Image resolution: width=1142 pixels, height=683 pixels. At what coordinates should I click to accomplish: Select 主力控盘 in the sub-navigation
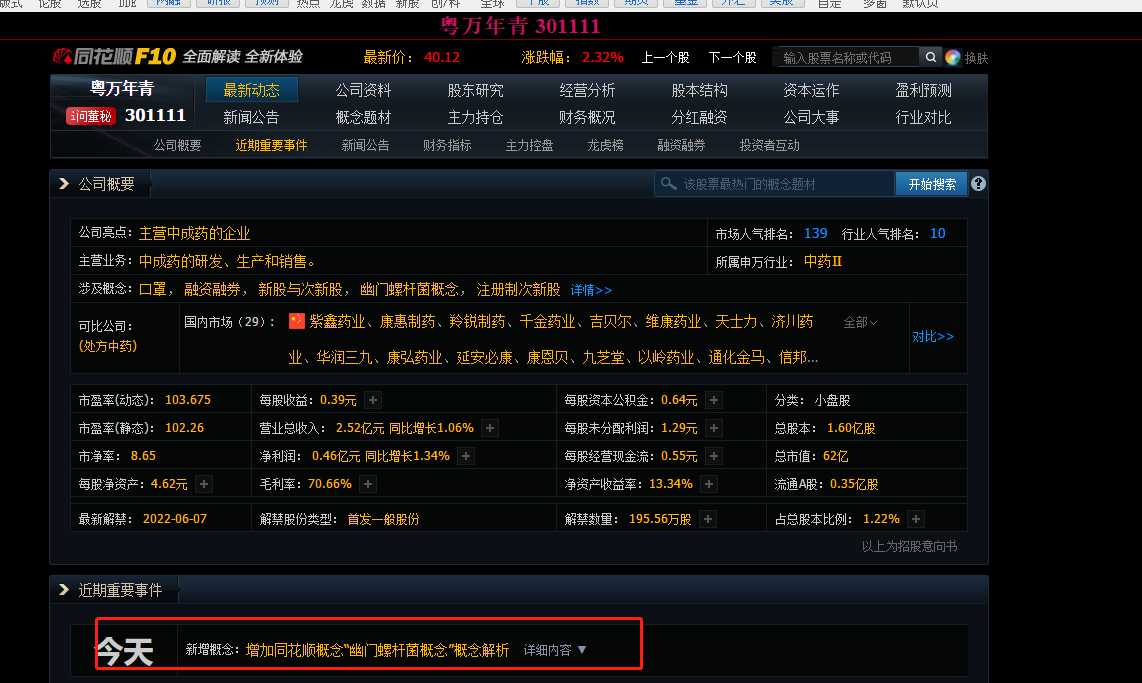point(529,145)
